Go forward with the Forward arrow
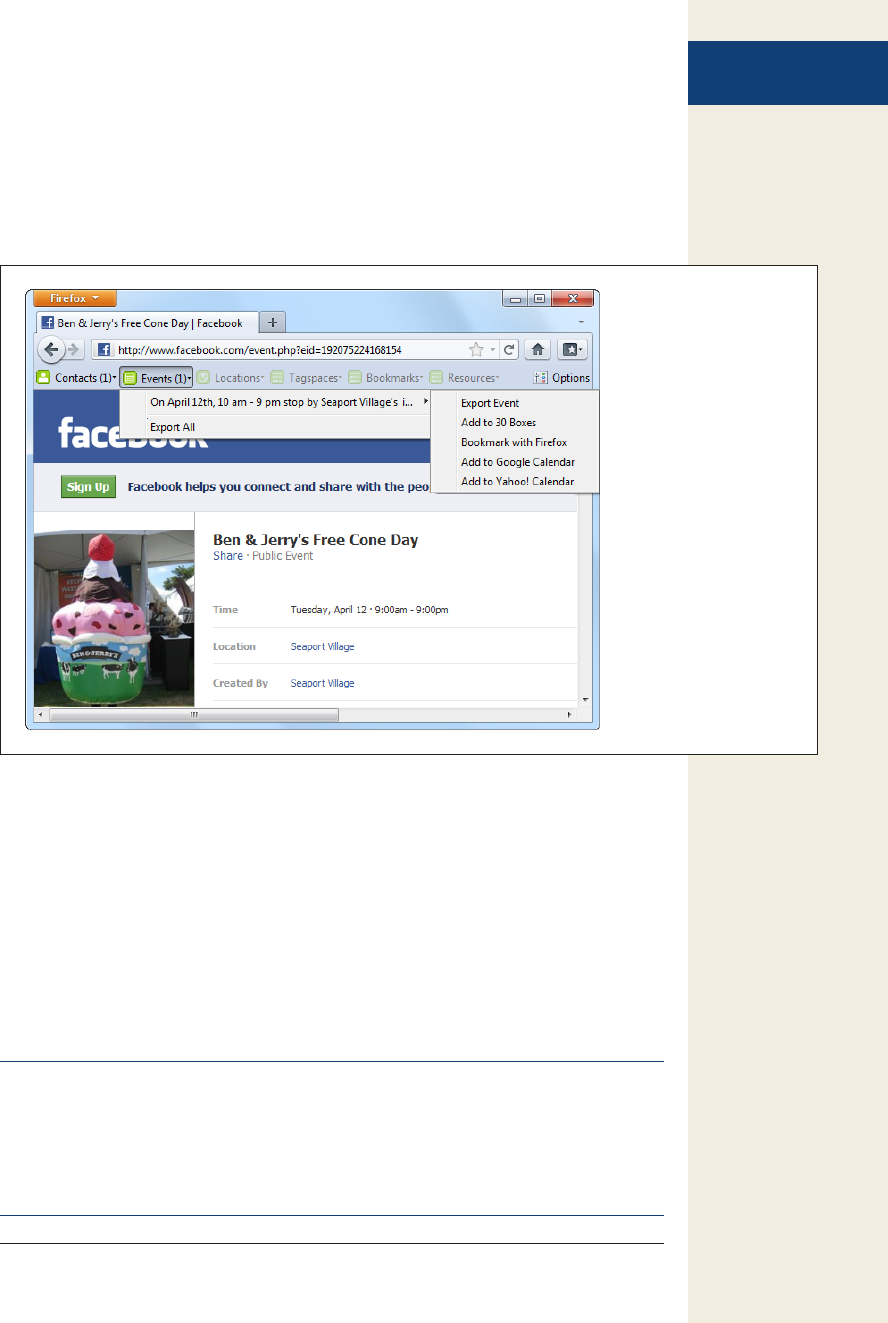The height and width of the screenshot is (1323, 888). (73, 350)
